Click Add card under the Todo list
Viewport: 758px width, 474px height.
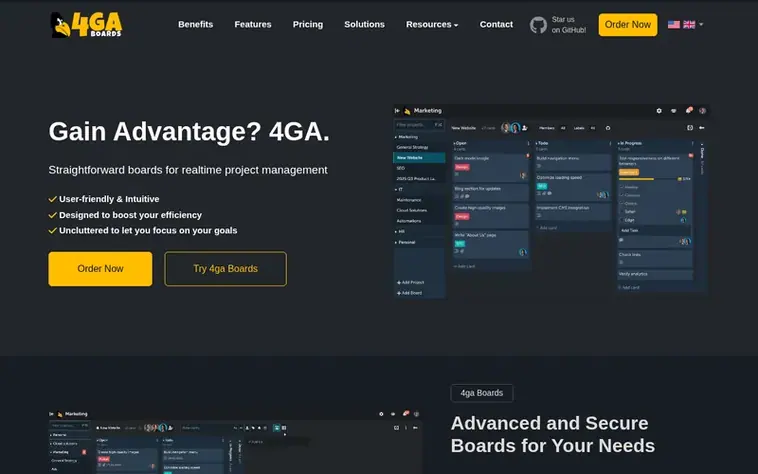547,228
